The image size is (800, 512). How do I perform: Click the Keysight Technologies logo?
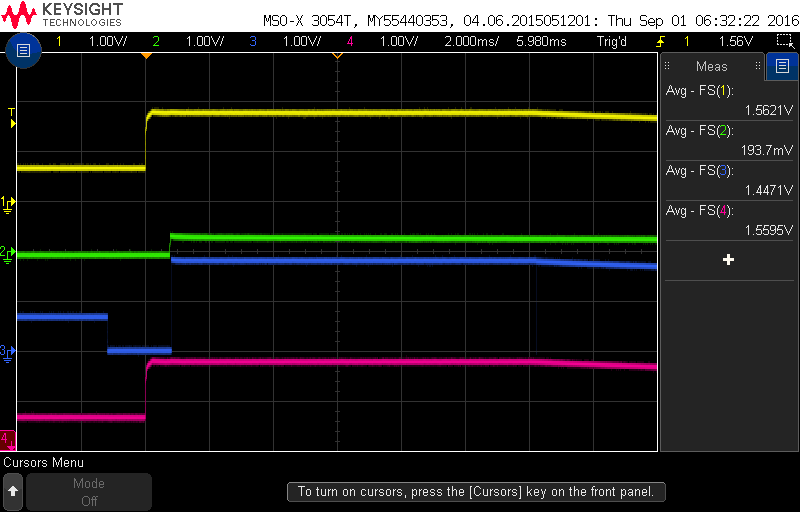tap(62, 14)
